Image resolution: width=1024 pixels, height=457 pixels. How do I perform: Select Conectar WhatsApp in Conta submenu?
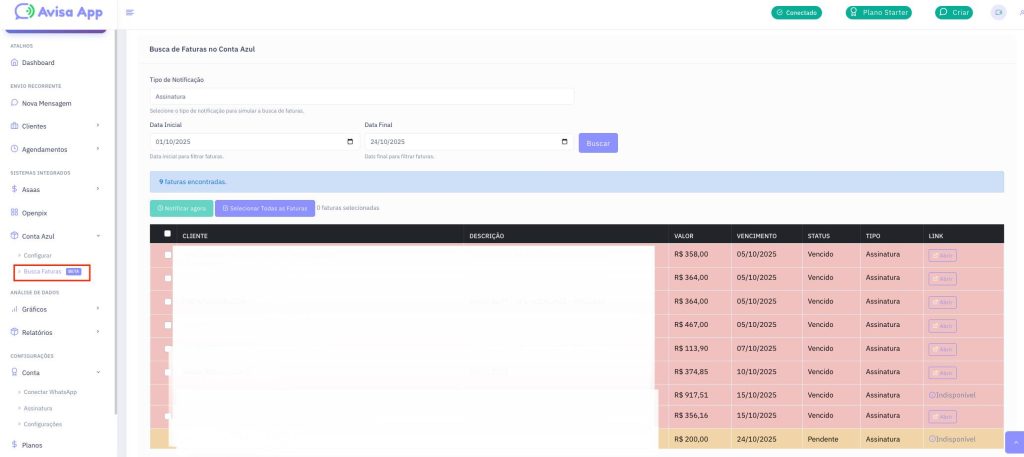(x=50, y=391)
